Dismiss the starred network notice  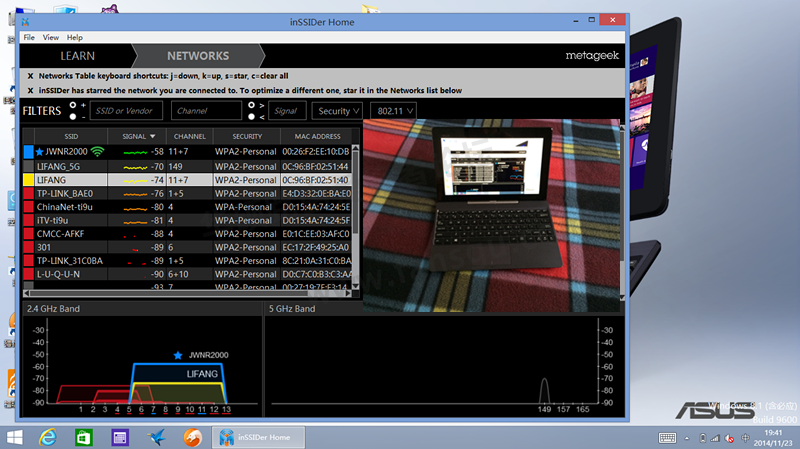(x=30, y=90)
